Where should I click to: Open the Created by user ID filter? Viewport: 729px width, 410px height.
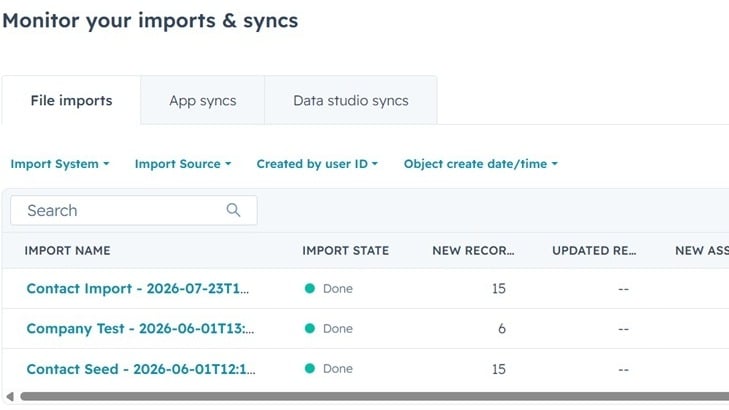point(317,164)
